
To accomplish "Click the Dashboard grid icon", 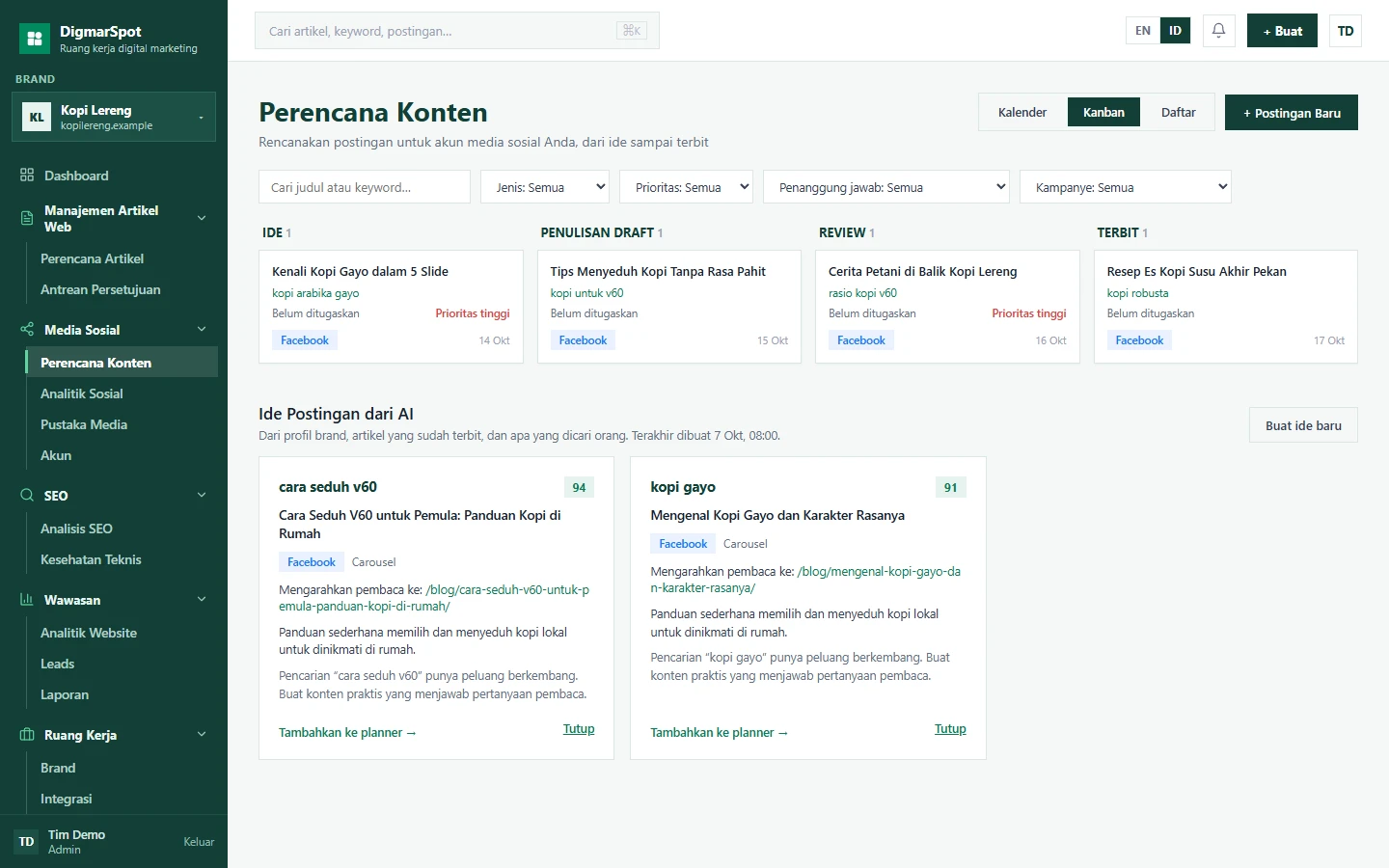I will (x=27, y=176).
